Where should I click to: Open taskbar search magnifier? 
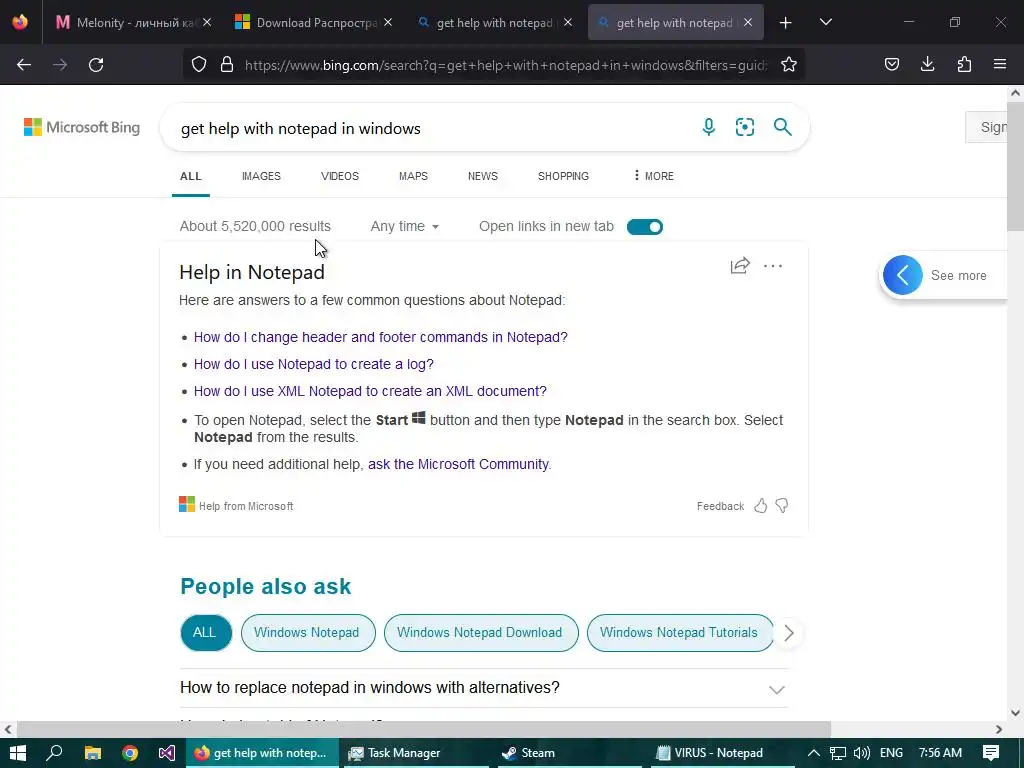[x=54, y=753]
